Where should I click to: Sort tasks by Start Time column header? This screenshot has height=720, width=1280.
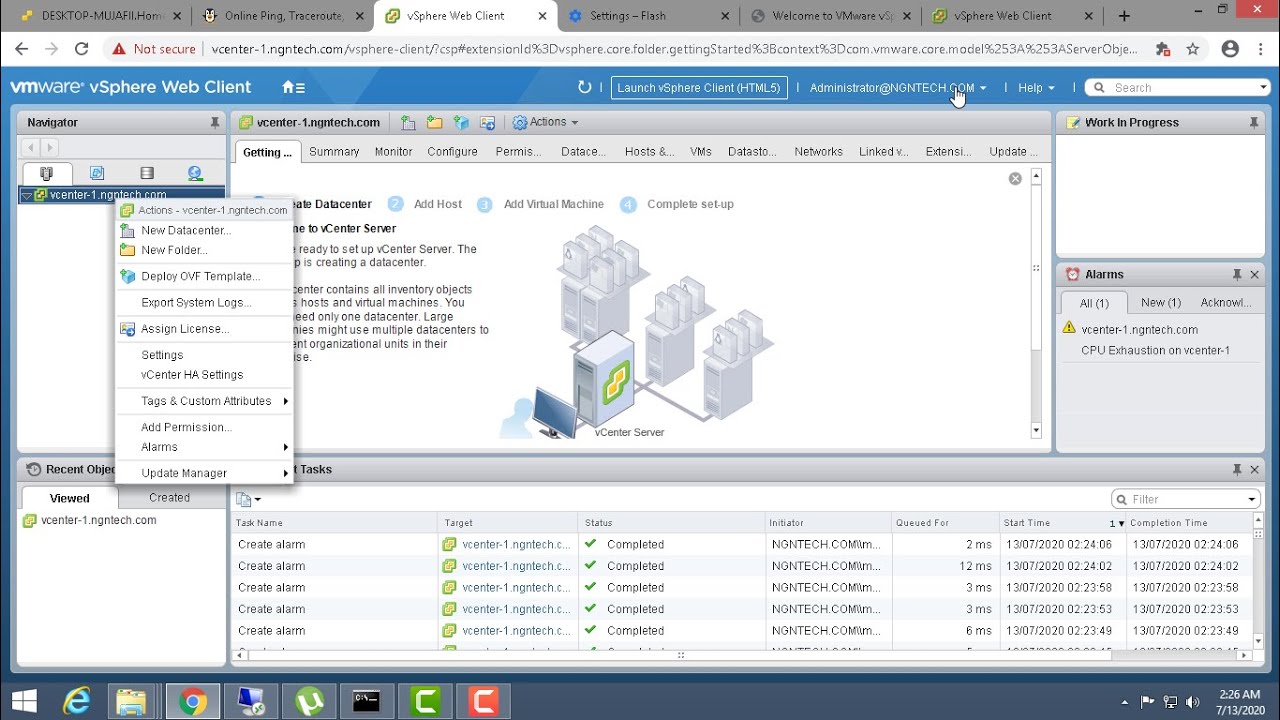coord(1063,523)
